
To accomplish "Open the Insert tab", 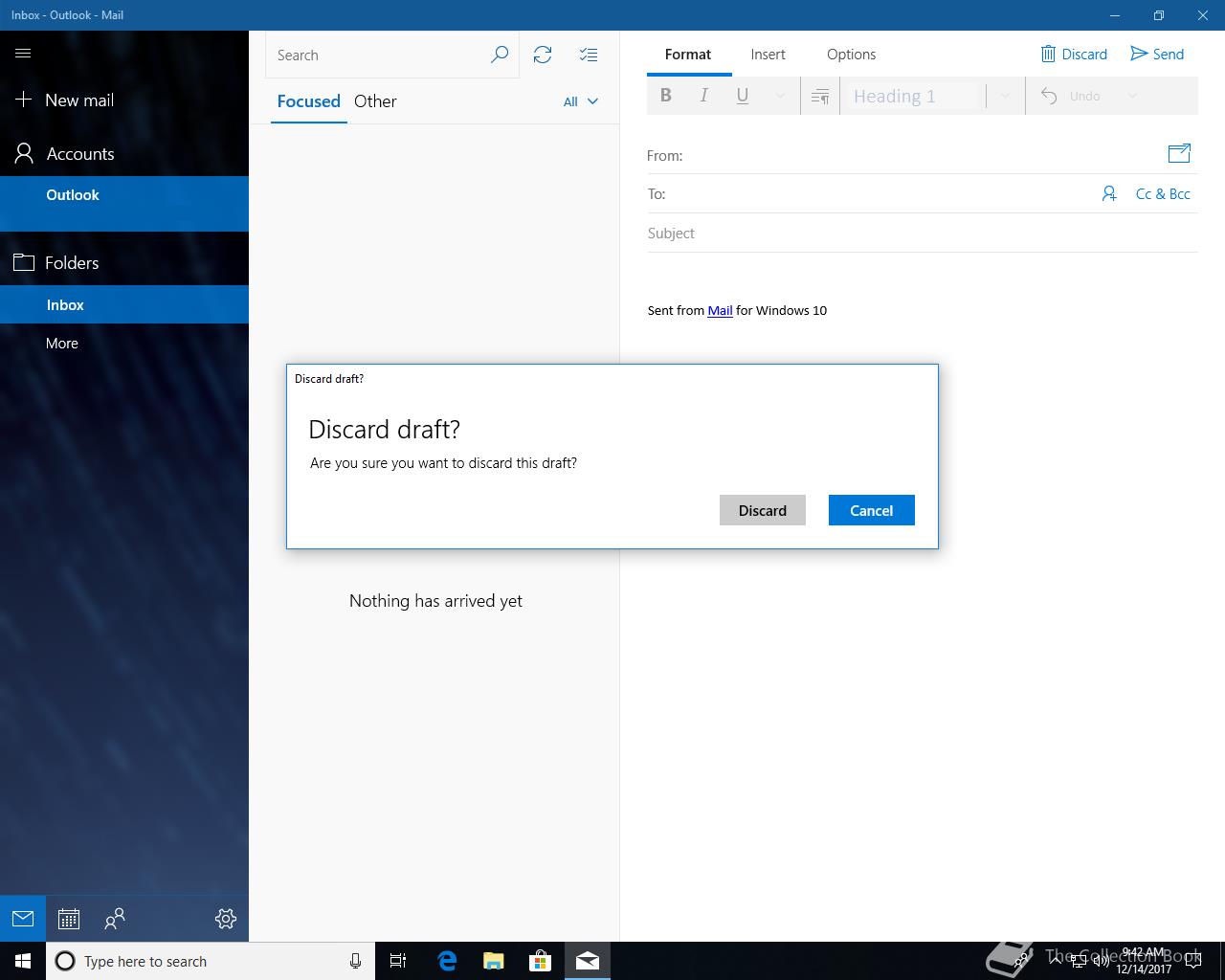I will (x=768, y=55).
